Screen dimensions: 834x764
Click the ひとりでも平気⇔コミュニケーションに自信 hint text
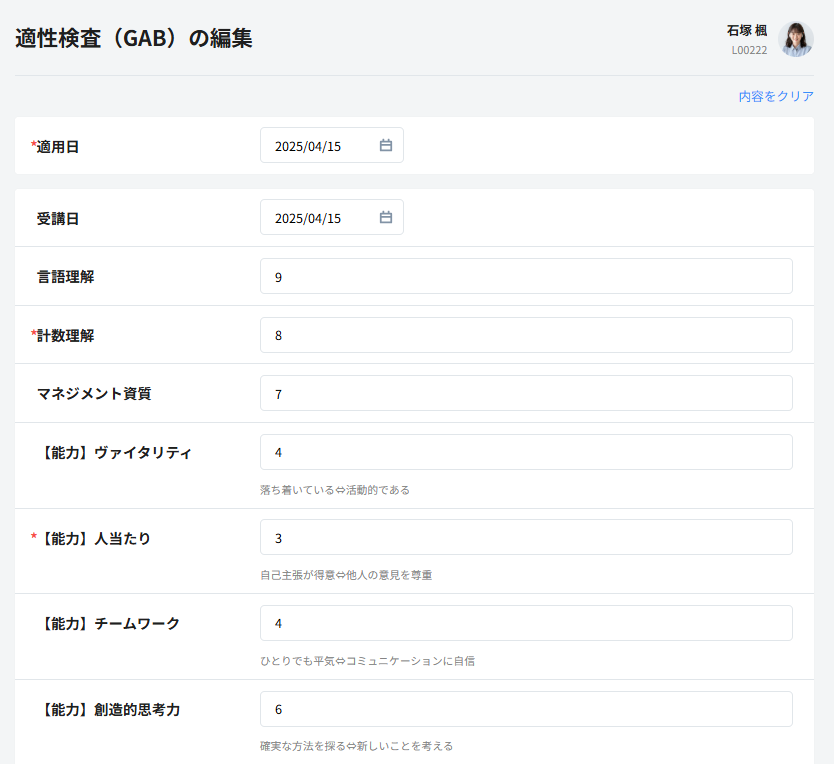367,661
